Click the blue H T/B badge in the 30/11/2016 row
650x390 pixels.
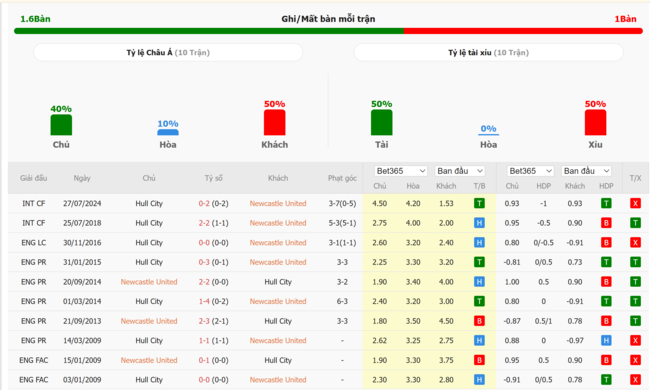click(x=479, y=242)
